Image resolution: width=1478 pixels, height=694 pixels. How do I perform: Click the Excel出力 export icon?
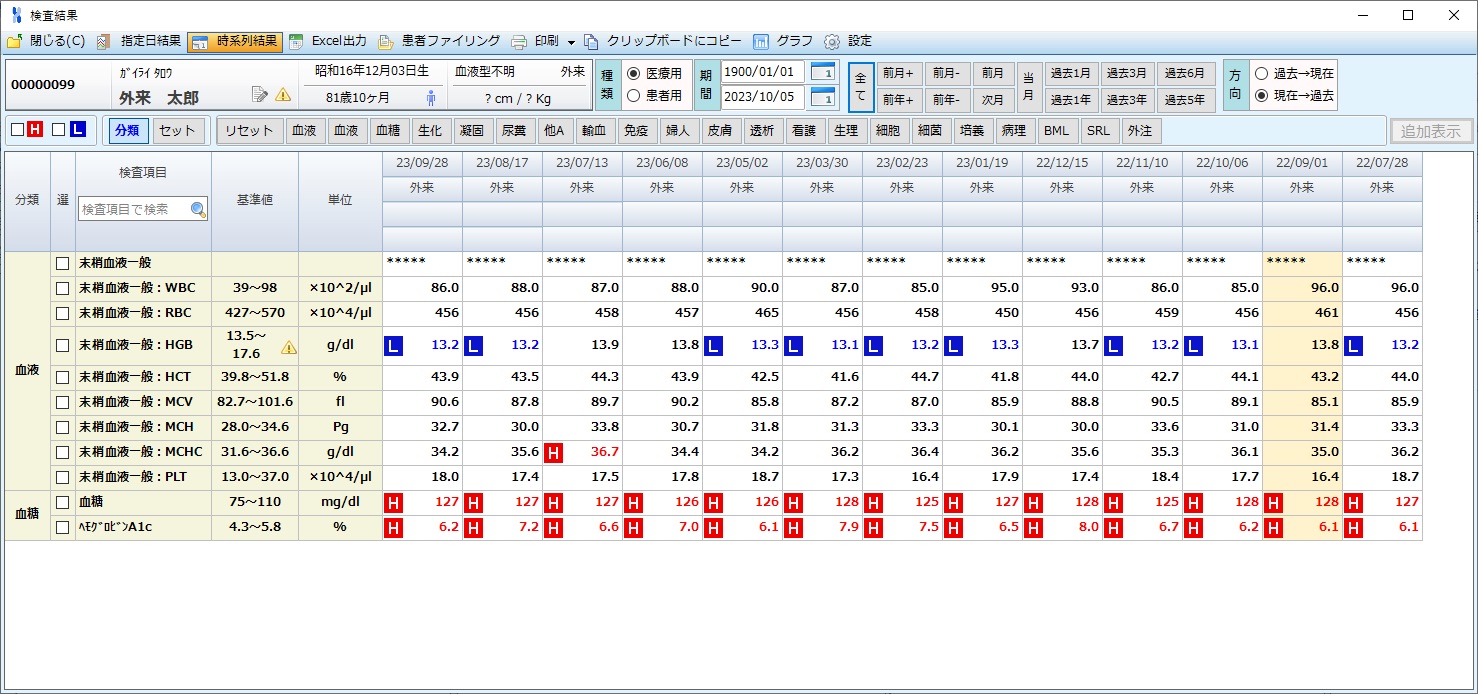coord(298,42)
